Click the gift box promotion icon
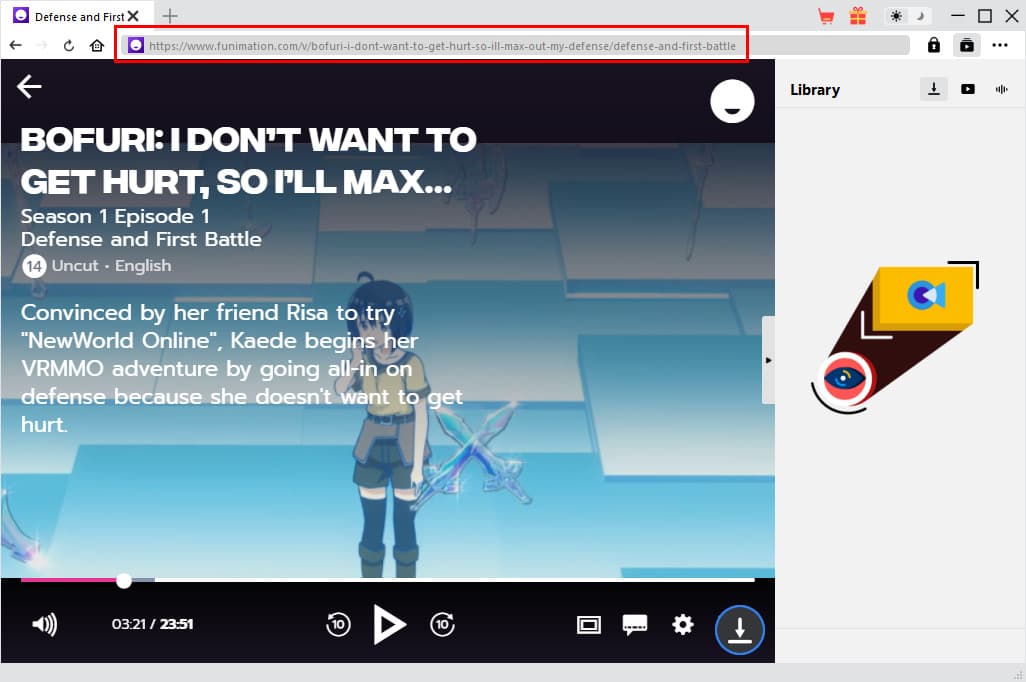The height and width of the screenshot is (682, 1026). pos(857,15)
